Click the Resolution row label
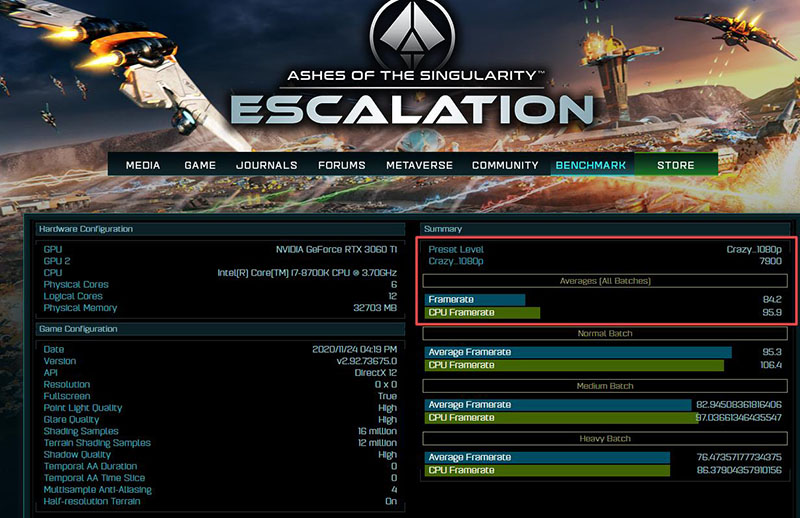Image resolution: width=800 pixels, height=518 pixels. pyautogui.click(x=67, y=384)
